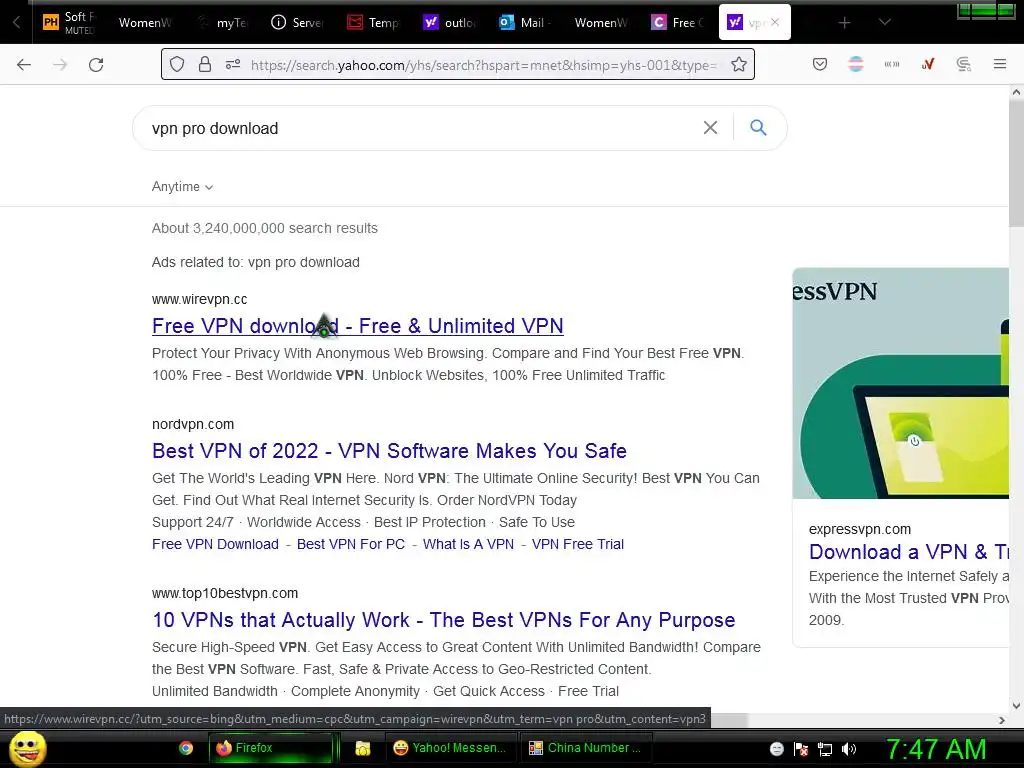Screen dimensions: 1024x768
Task: Open the tray flag with red X
Action: (801, 749)
